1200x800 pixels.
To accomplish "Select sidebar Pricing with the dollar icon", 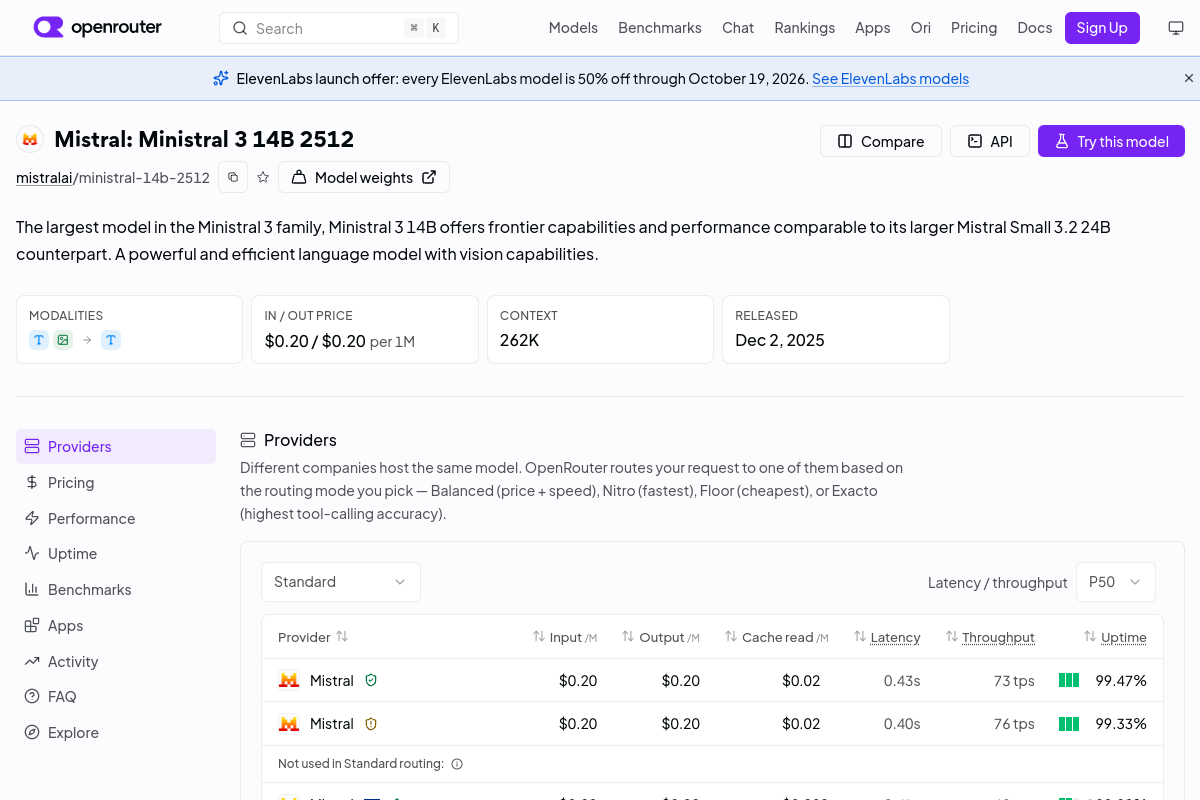I will click(116, 482).
